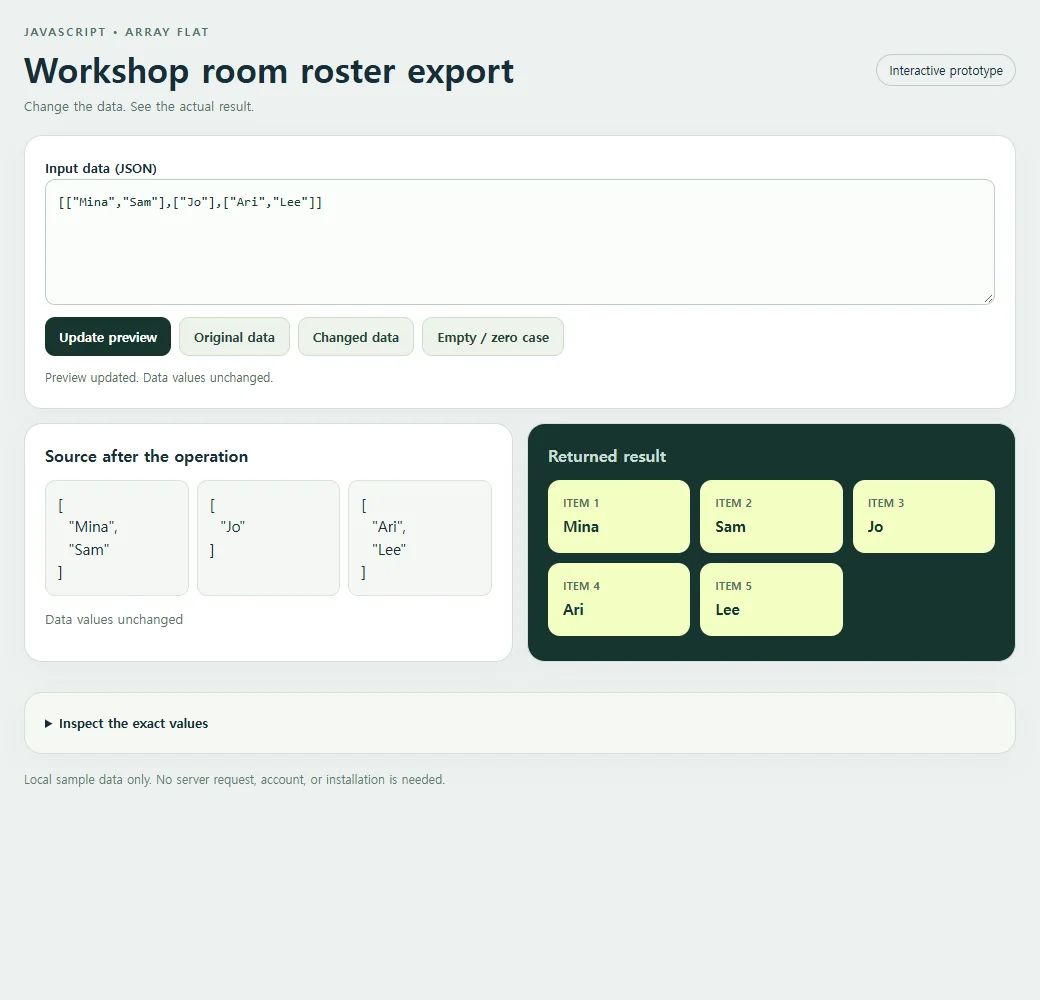Screen dimensions: 1040x1000
Task: Select the Empty / zero case preset
Action: click(x=493, y=337)
